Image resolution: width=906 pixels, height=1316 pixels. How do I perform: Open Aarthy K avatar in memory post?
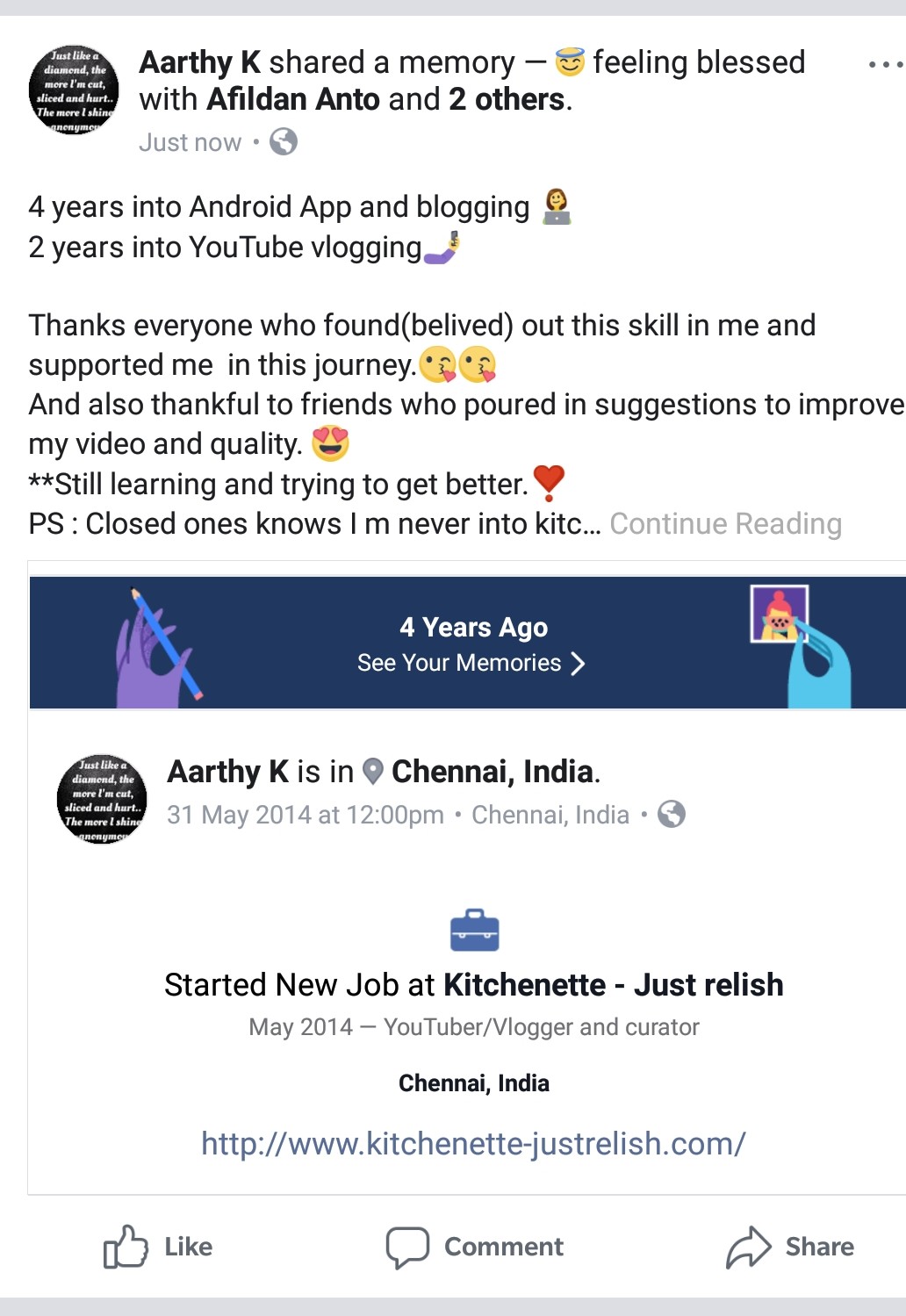point(102,799)
